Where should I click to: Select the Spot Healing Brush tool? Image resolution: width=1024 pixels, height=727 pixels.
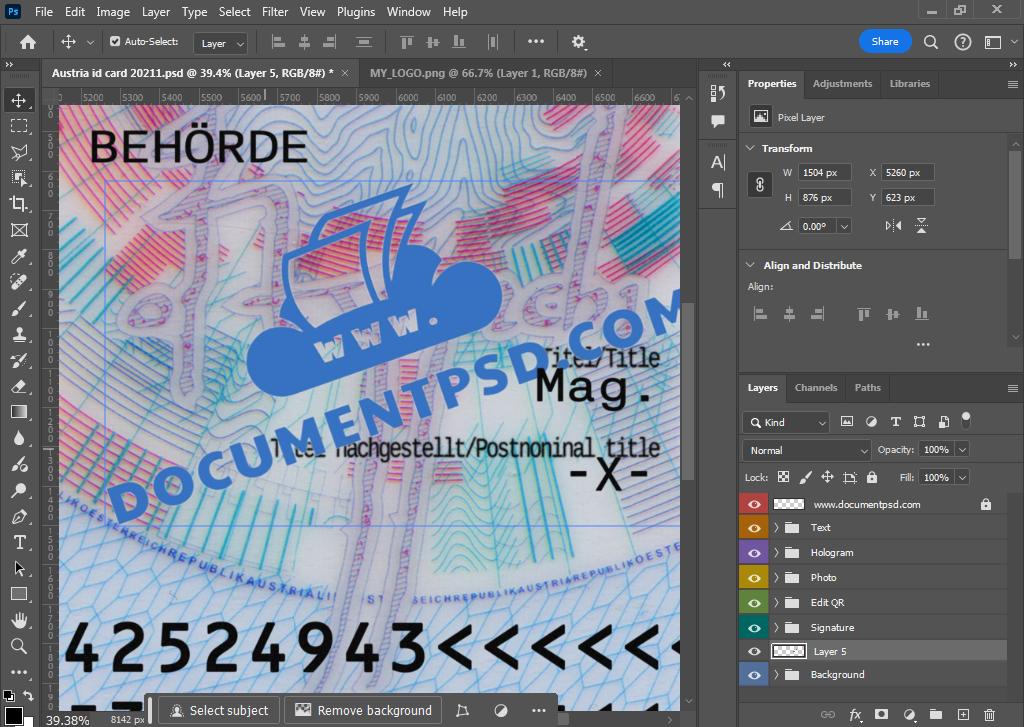tap(19, 282)
